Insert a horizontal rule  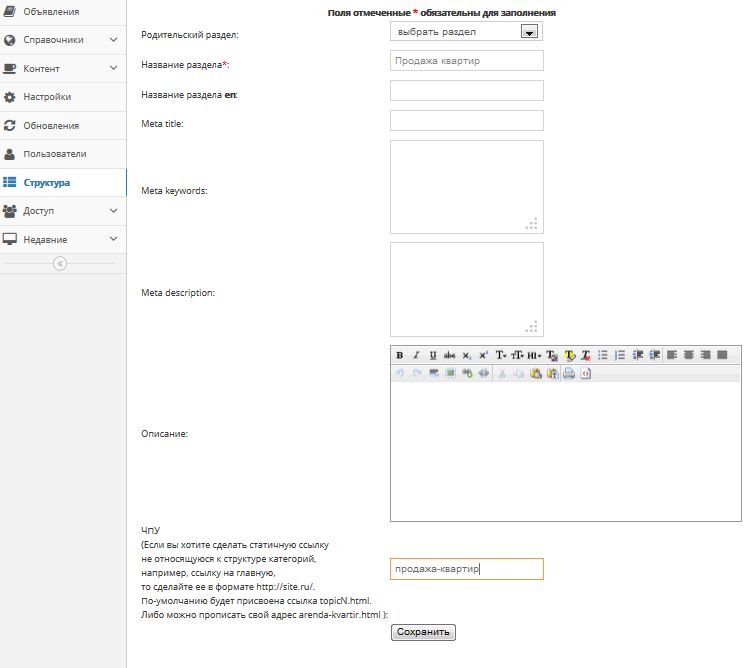[x=433, y=374]
